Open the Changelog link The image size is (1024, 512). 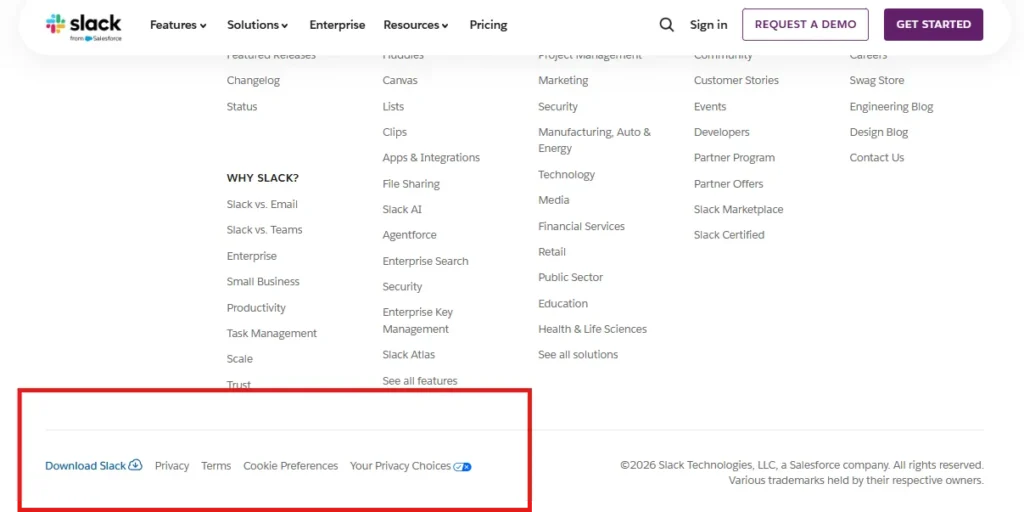[253, 80]
